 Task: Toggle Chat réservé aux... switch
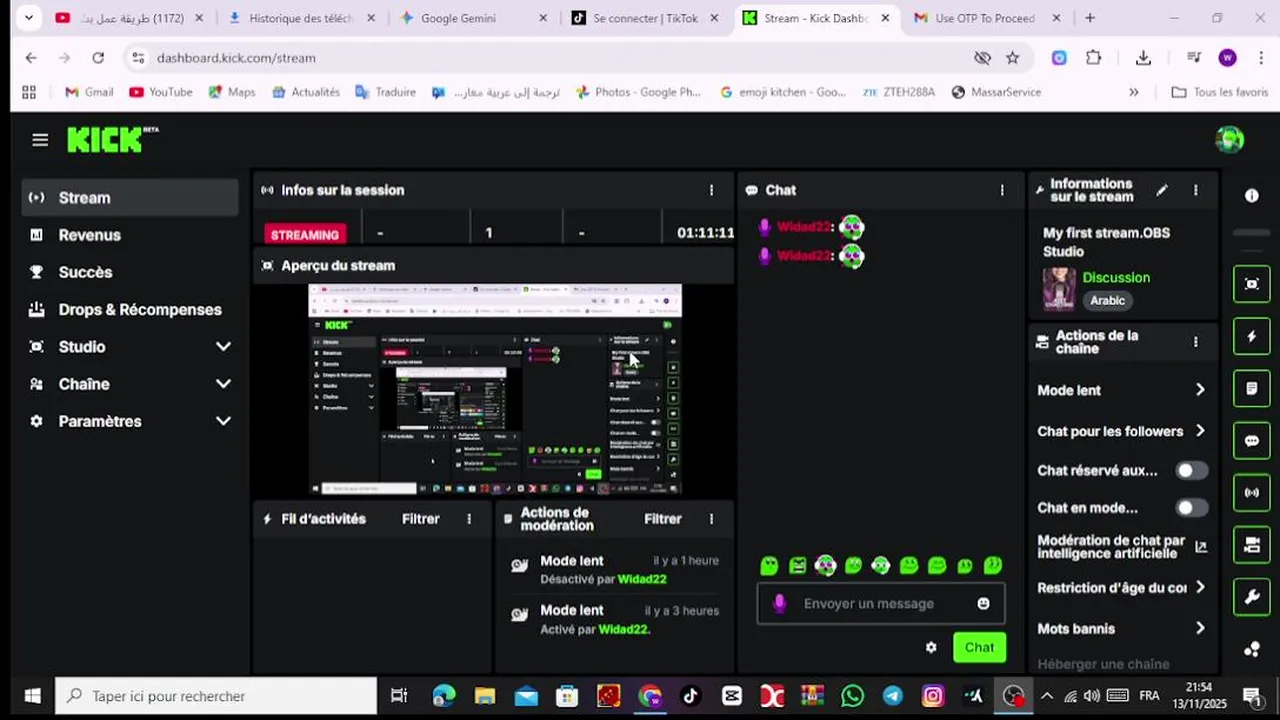pos(1191,470)
